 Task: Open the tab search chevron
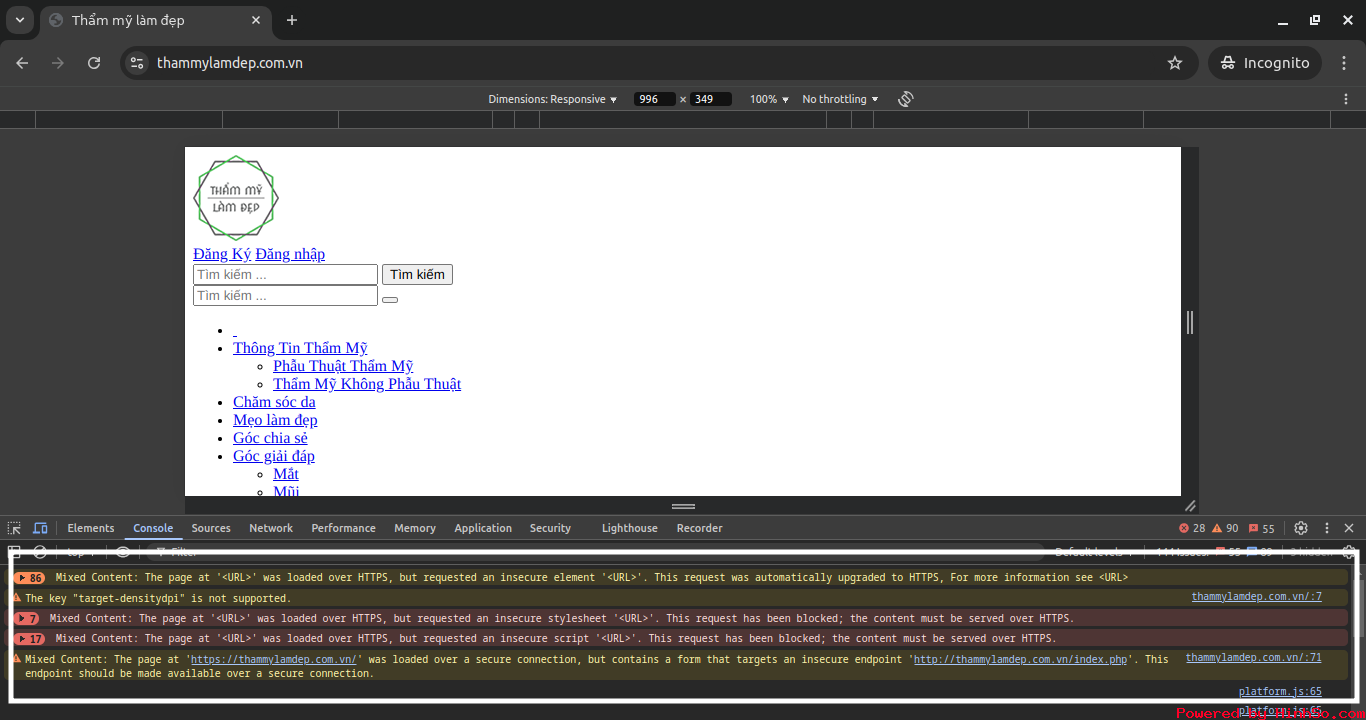coord(19,20)
